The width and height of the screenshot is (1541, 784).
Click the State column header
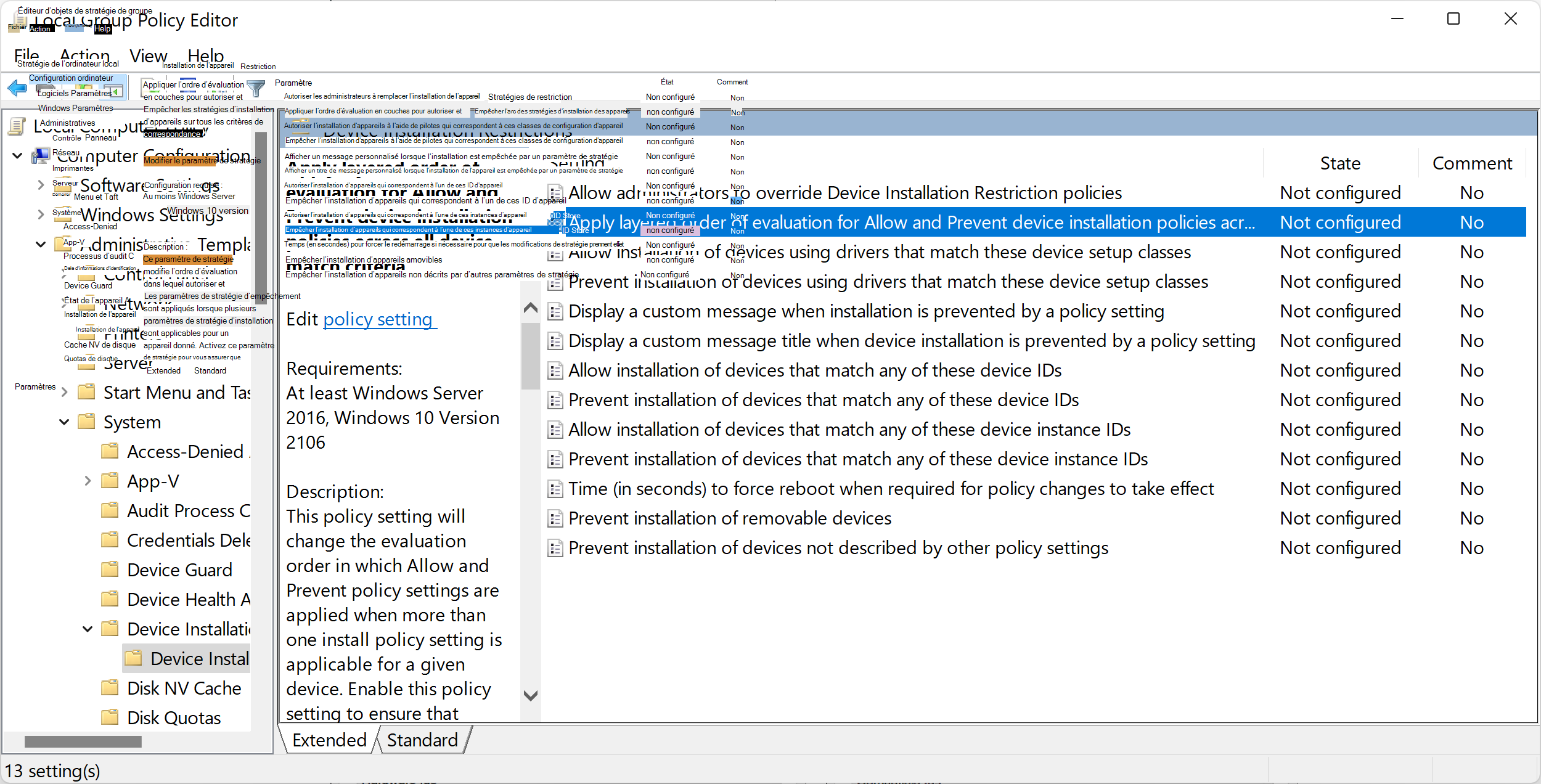(1339, 163)
